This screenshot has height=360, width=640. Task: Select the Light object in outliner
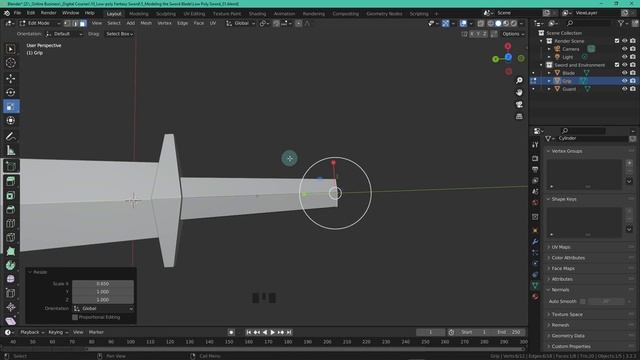pos(567,57)
